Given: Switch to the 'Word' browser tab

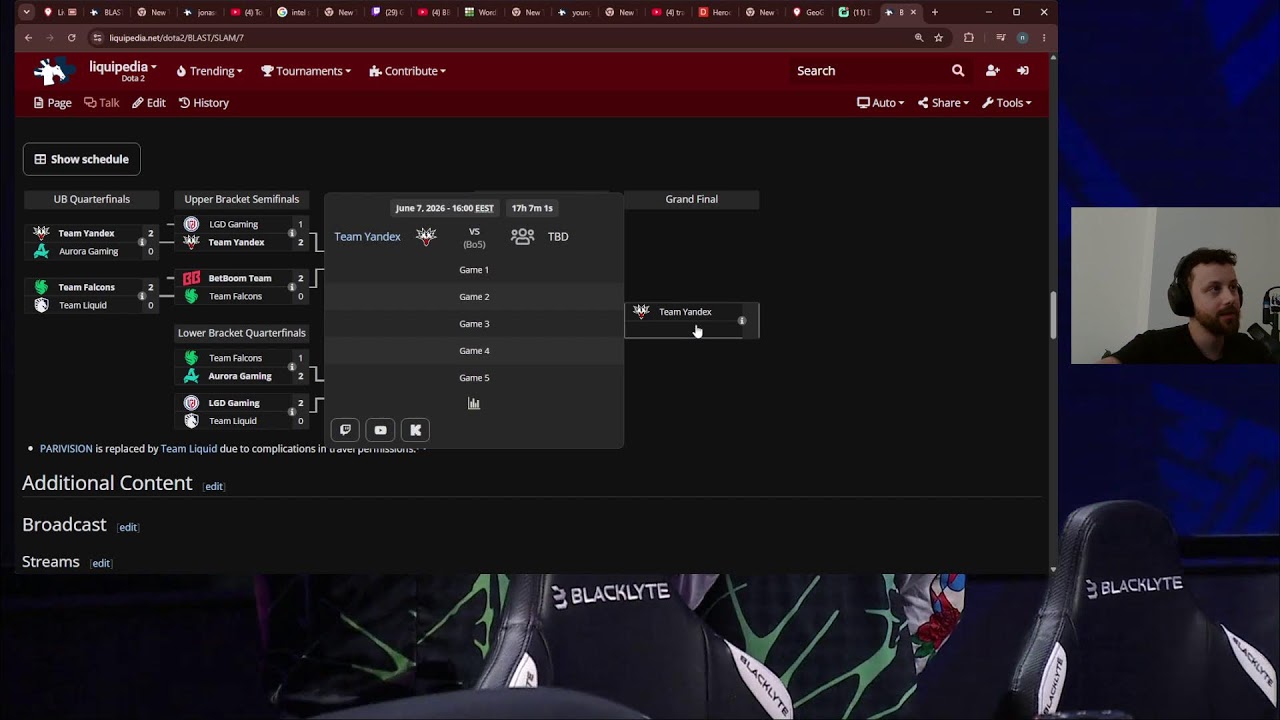Looking at the screenshot, I should tap(481, 12).
